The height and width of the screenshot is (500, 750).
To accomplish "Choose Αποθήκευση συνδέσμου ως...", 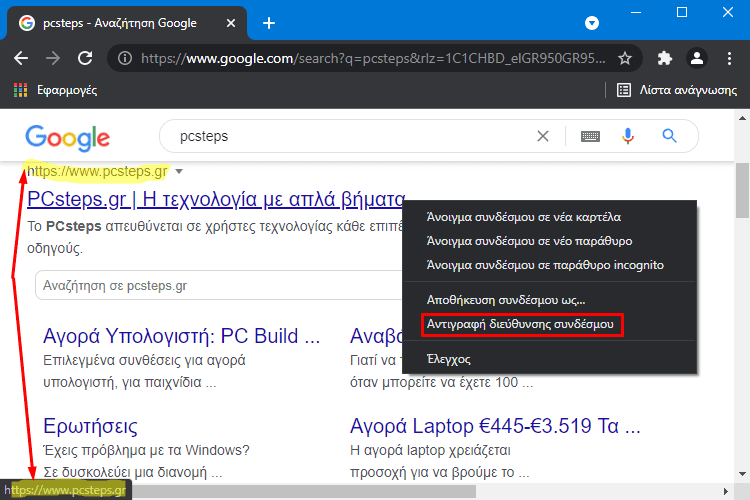I will (x=550, y=300).
